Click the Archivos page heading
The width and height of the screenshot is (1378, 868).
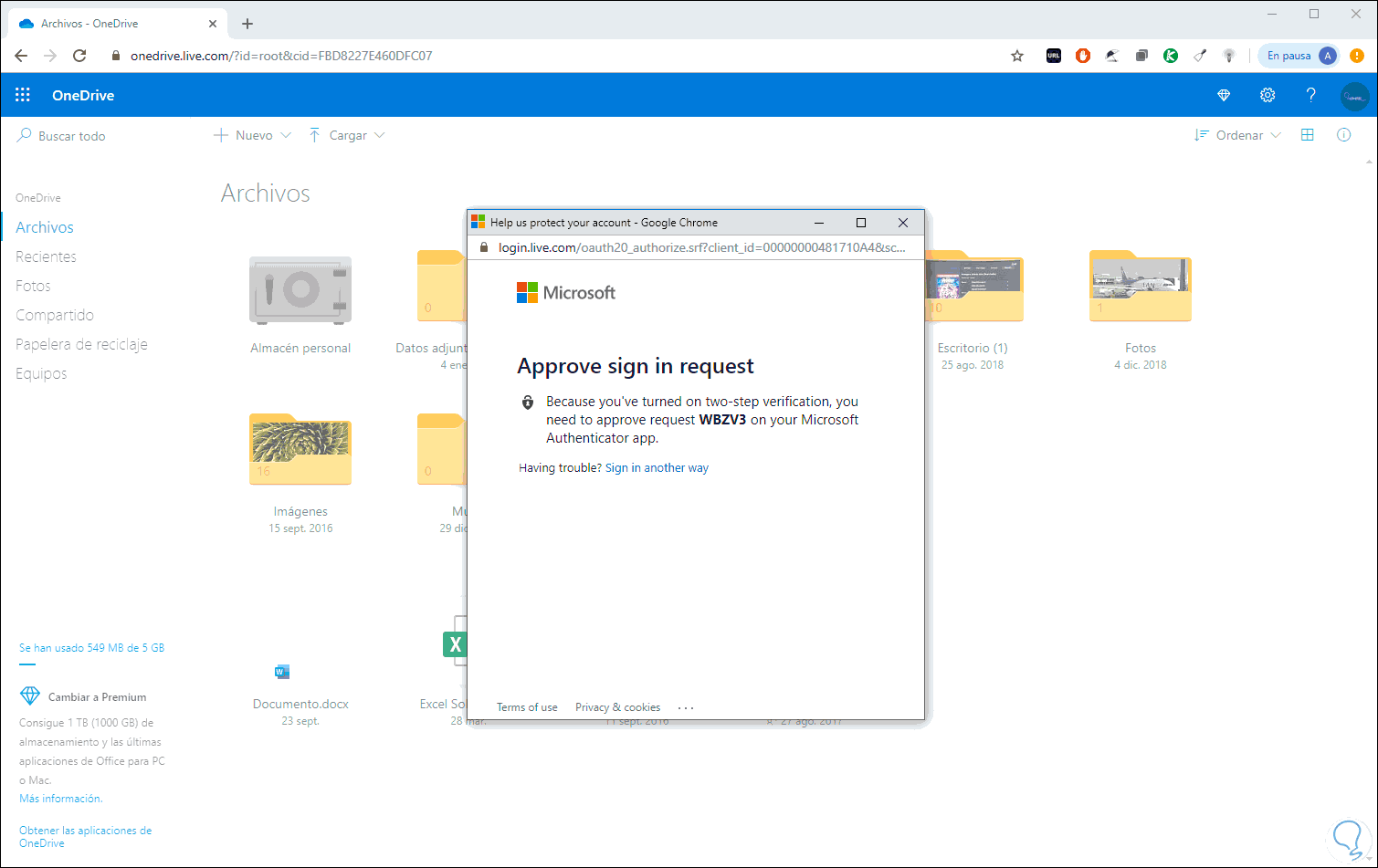click(x=266, y=193)
